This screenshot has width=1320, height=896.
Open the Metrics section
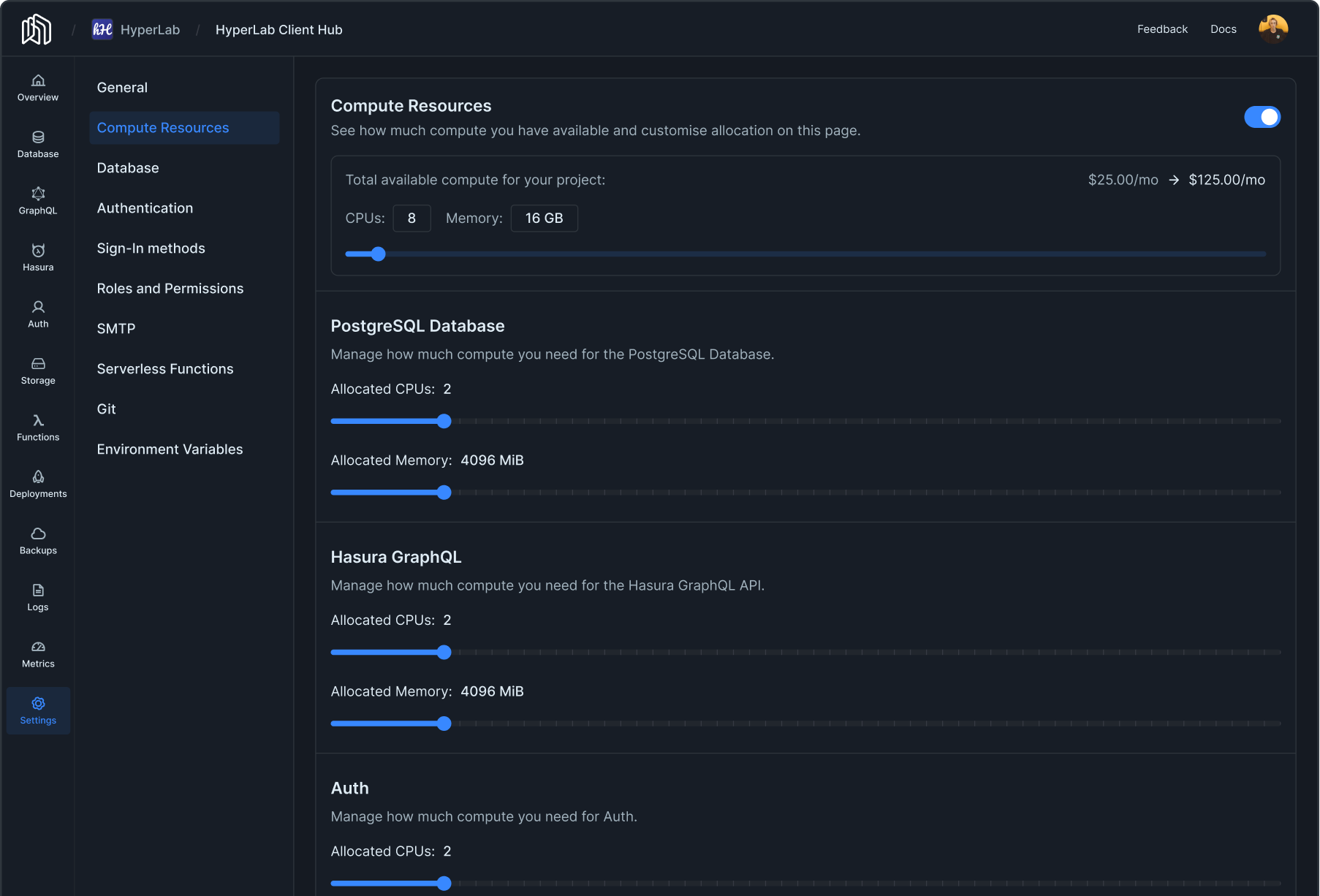pyautogui.click(x=38, y=654)
